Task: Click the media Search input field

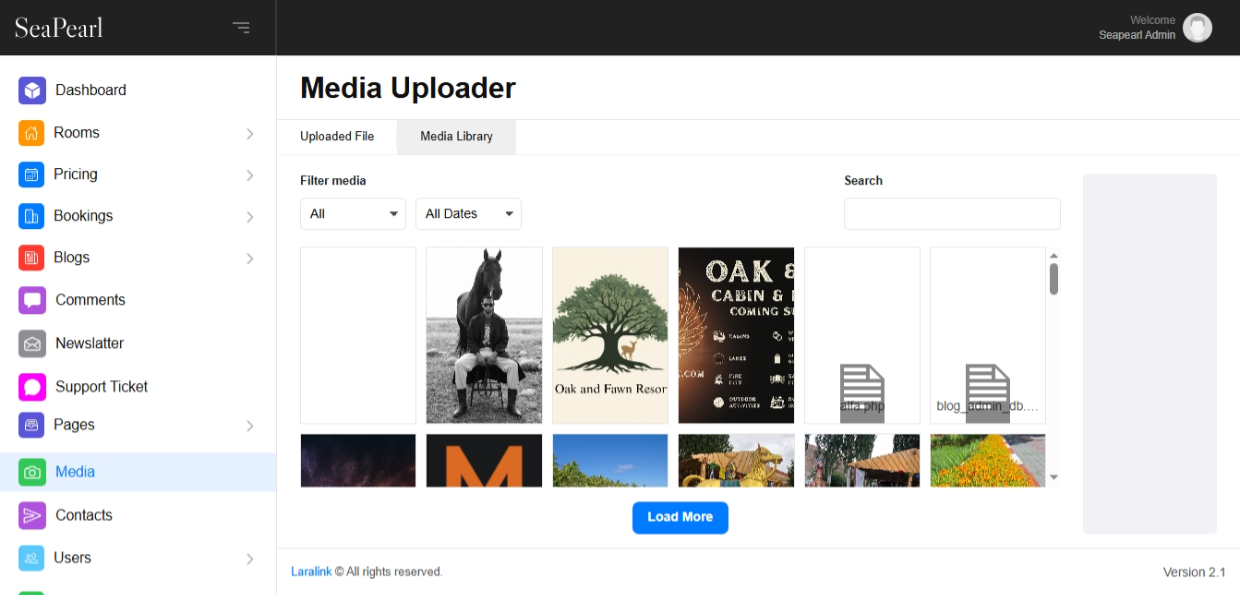Action: (951, 214)
